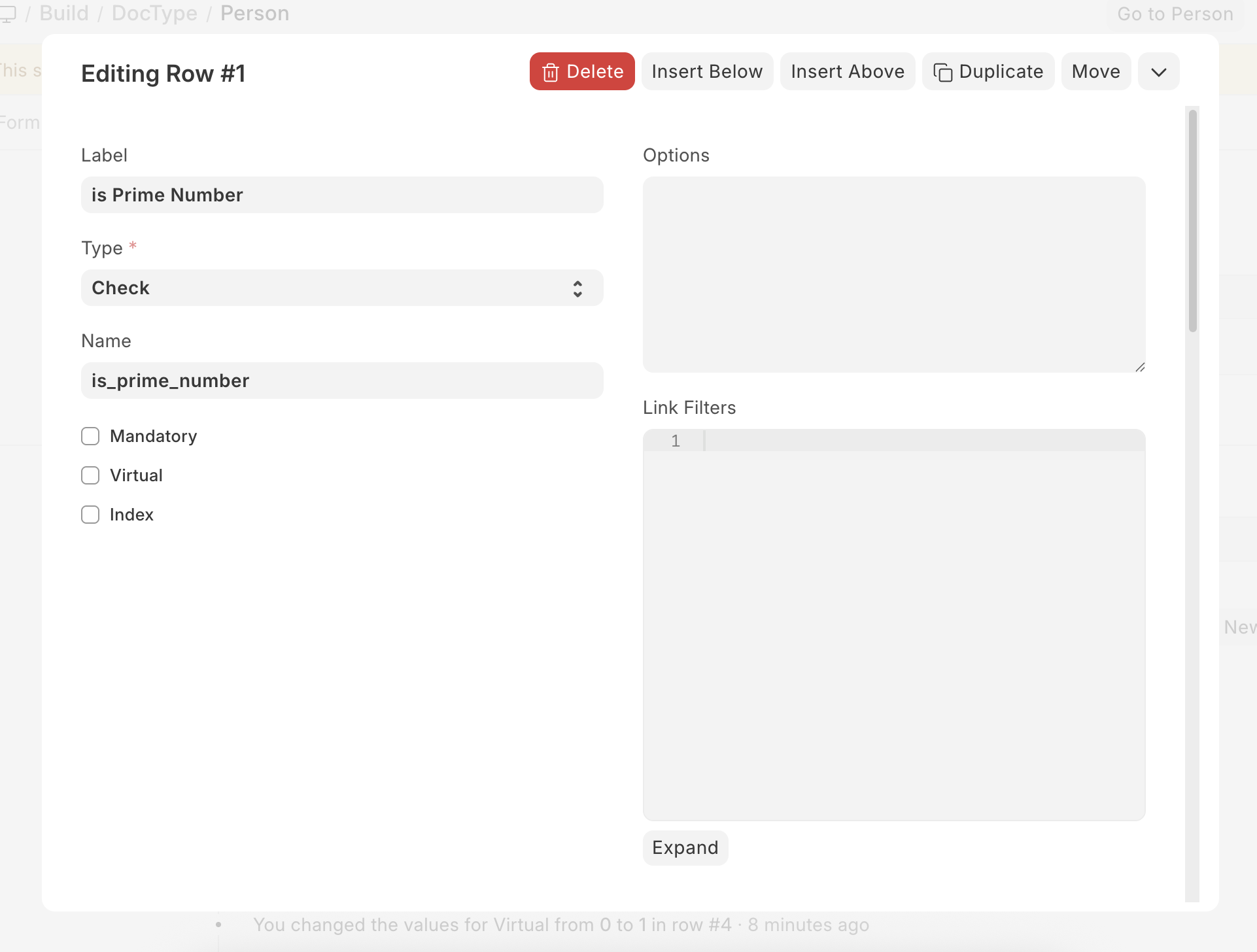Screen dimensions: 1257x952
Task: Tick the Virtual checkbox
Action: [x=90, y=475]
